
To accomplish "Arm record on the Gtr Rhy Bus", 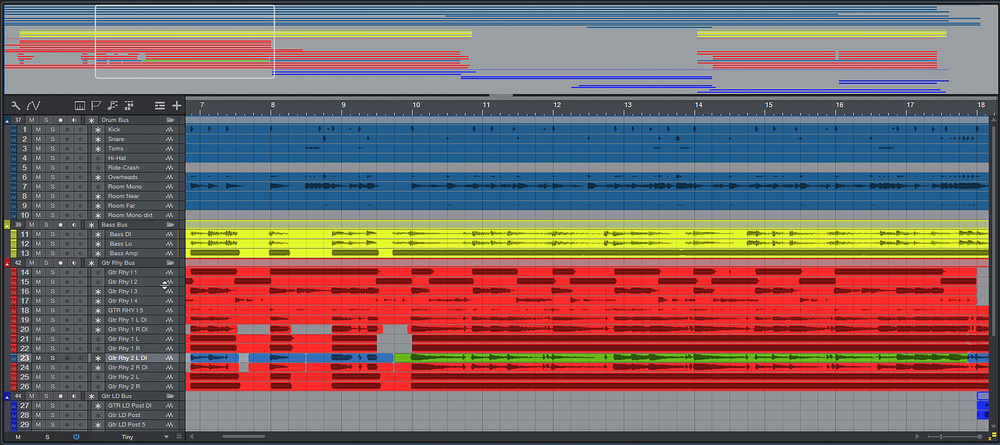I will [x=60, y=263].
